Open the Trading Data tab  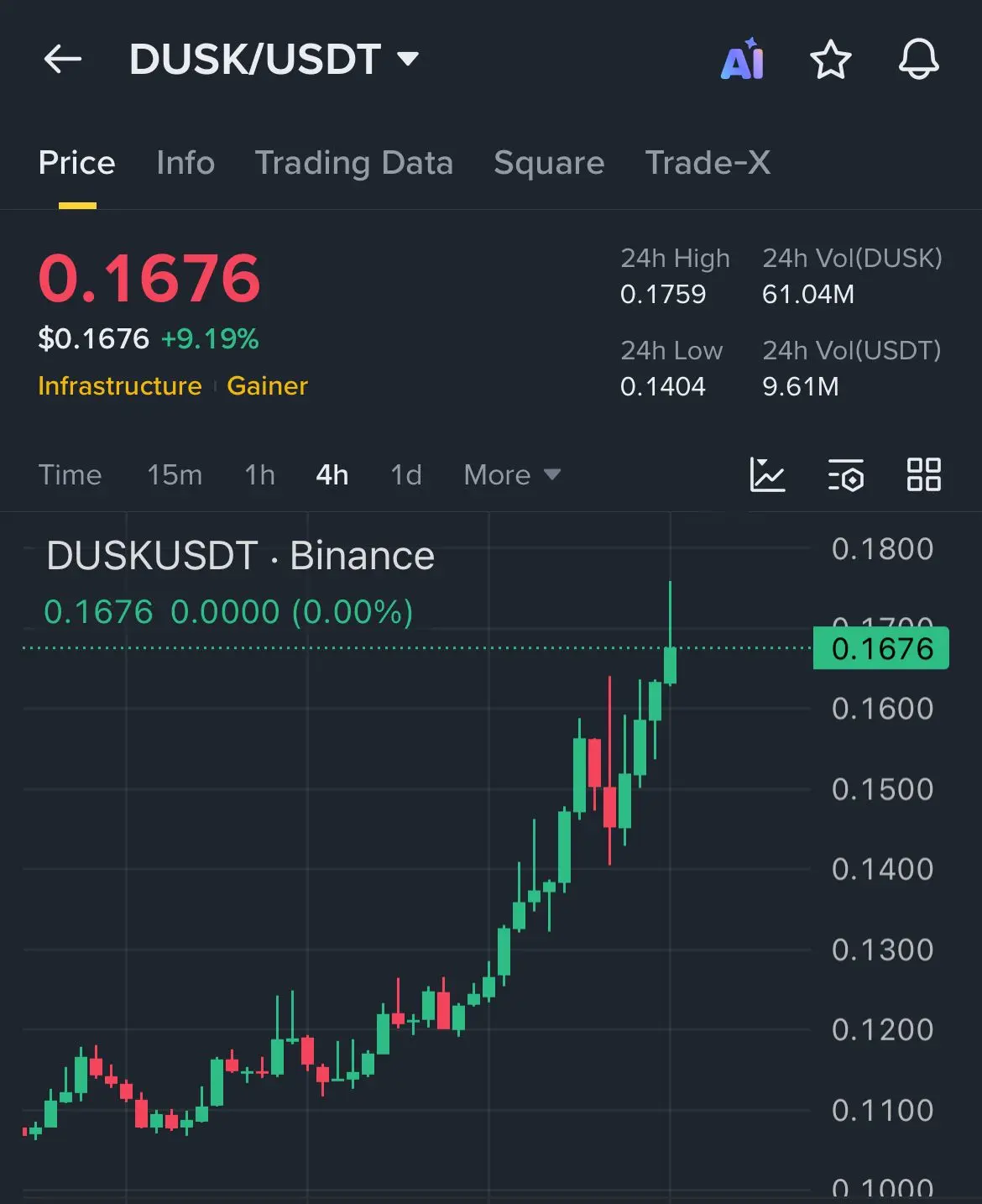pos(354,163)
